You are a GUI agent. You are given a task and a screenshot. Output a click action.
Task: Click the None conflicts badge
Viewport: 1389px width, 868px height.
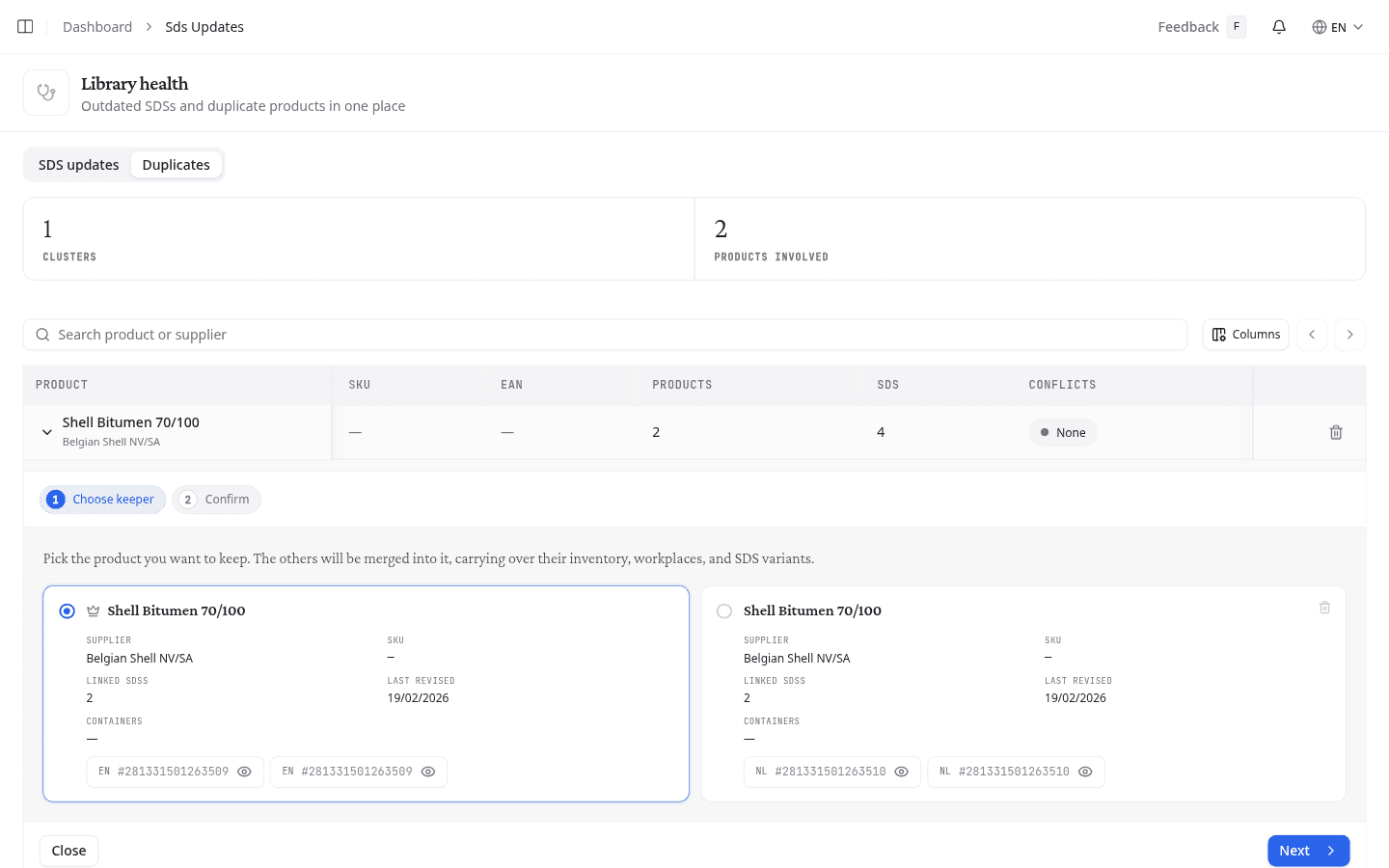tap(1063, 432)
